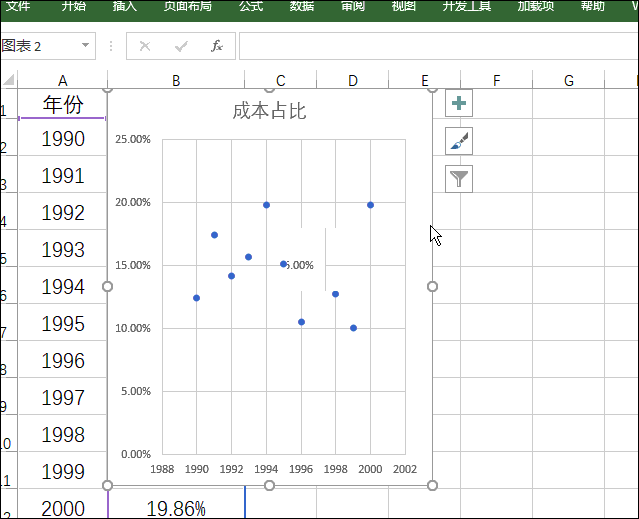Select the 1994 data point near 20%

(x=267, y=205)
